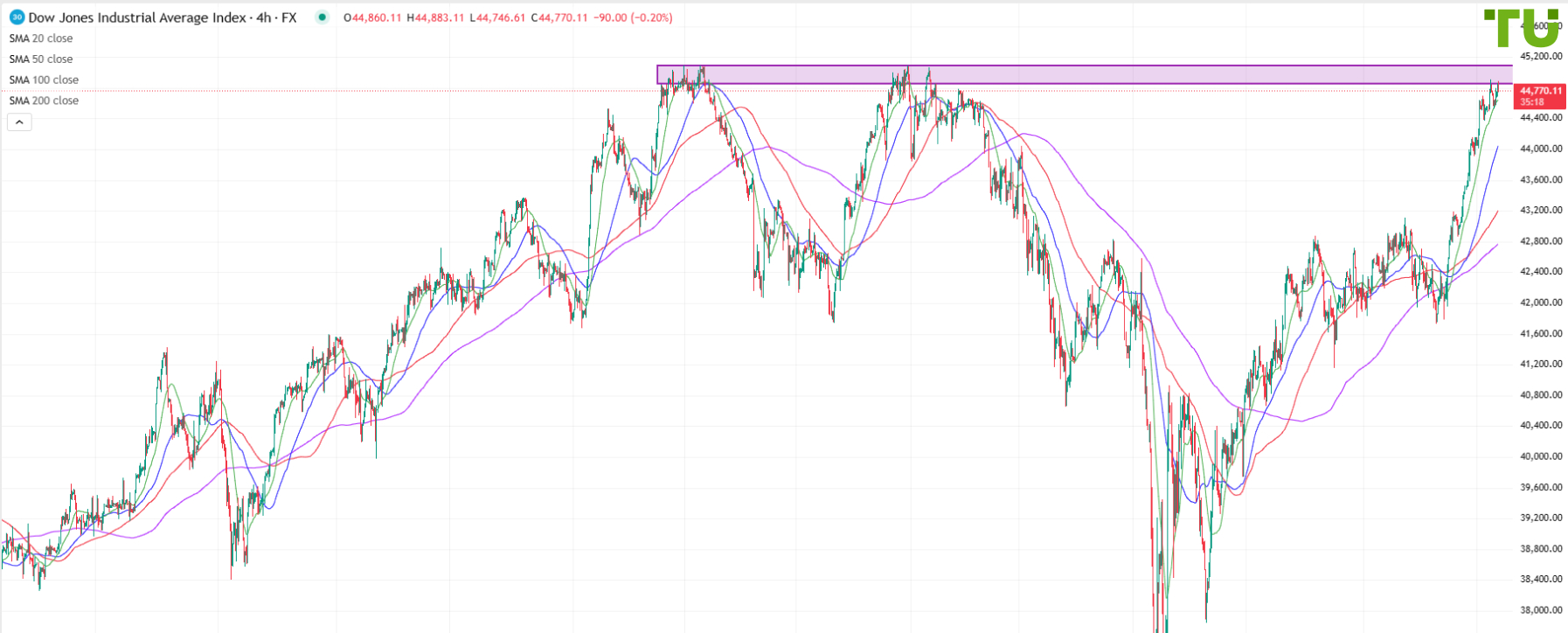The width and height of the screenshot is (1568, 633).
Task: Click the 40,800.00 price axis label
Action: [x=1541, y=395]
